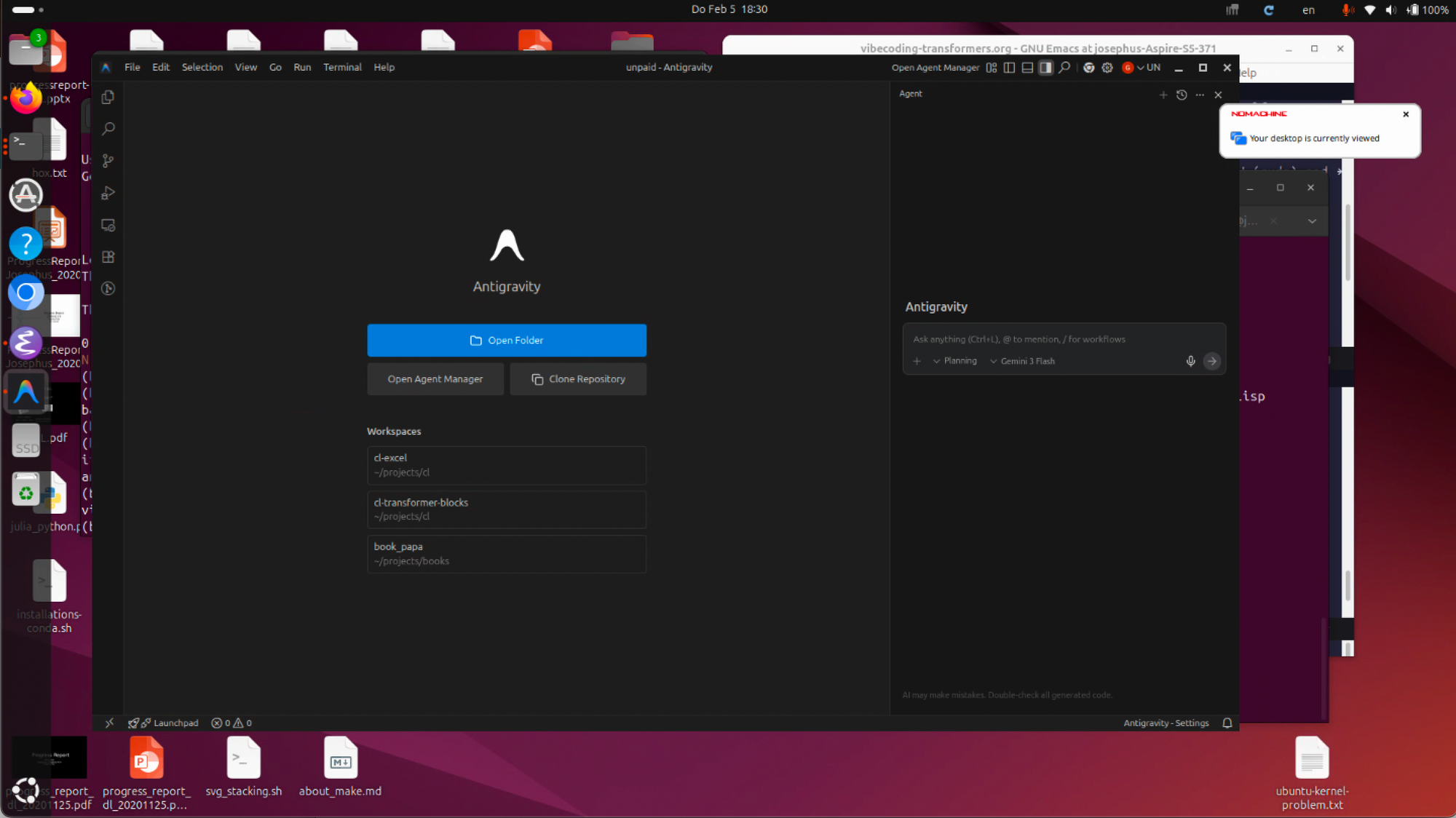Open the Extensions view icon
Image resolution: width=1456 pixels, height=818 pixels.
click(x=108, y=257)
